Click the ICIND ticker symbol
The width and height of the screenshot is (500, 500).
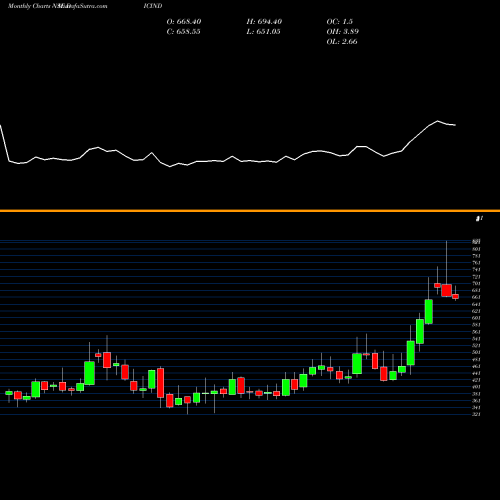point(153,6)
